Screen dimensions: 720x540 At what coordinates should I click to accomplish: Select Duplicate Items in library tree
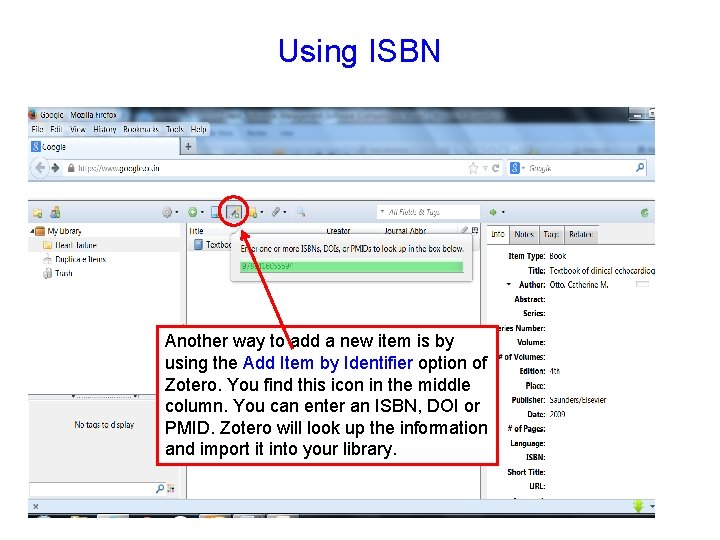click(x=80, y=259)
